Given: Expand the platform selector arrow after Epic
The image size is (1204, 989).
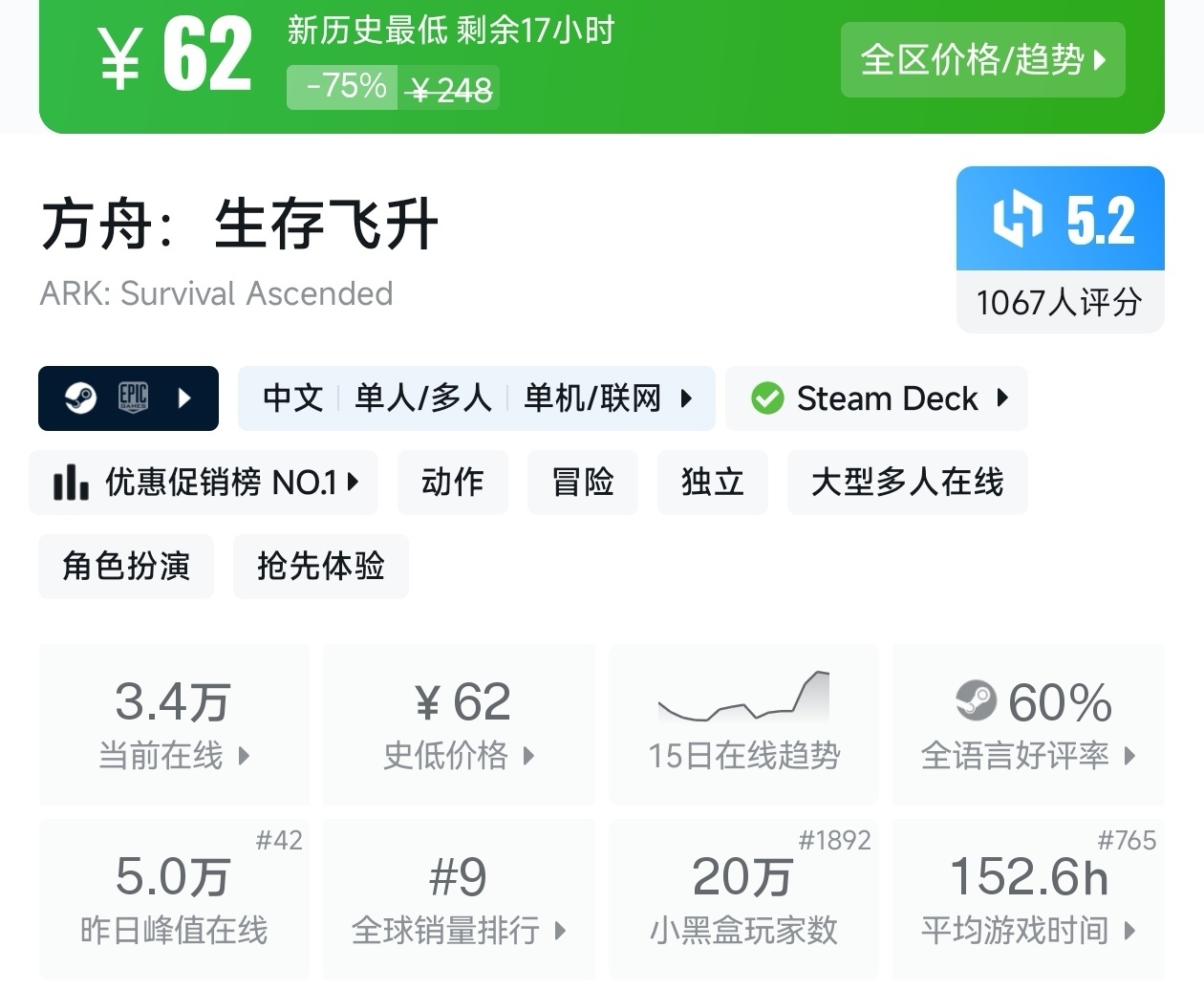Looking at the screenshot, I should 185,398.
